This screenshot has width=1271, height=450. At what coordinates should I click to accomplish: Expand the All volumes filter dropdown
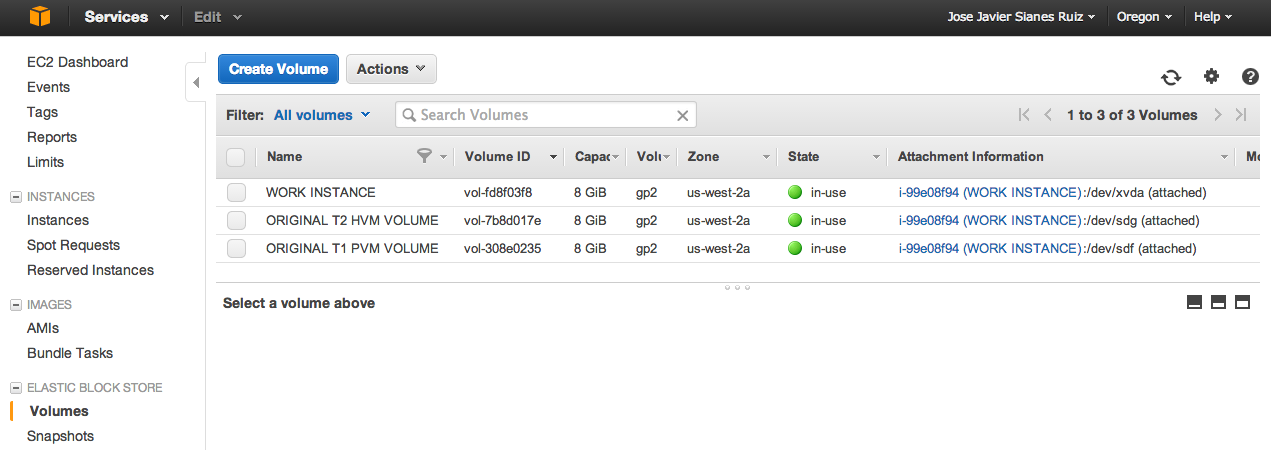(x=322, y=115)
